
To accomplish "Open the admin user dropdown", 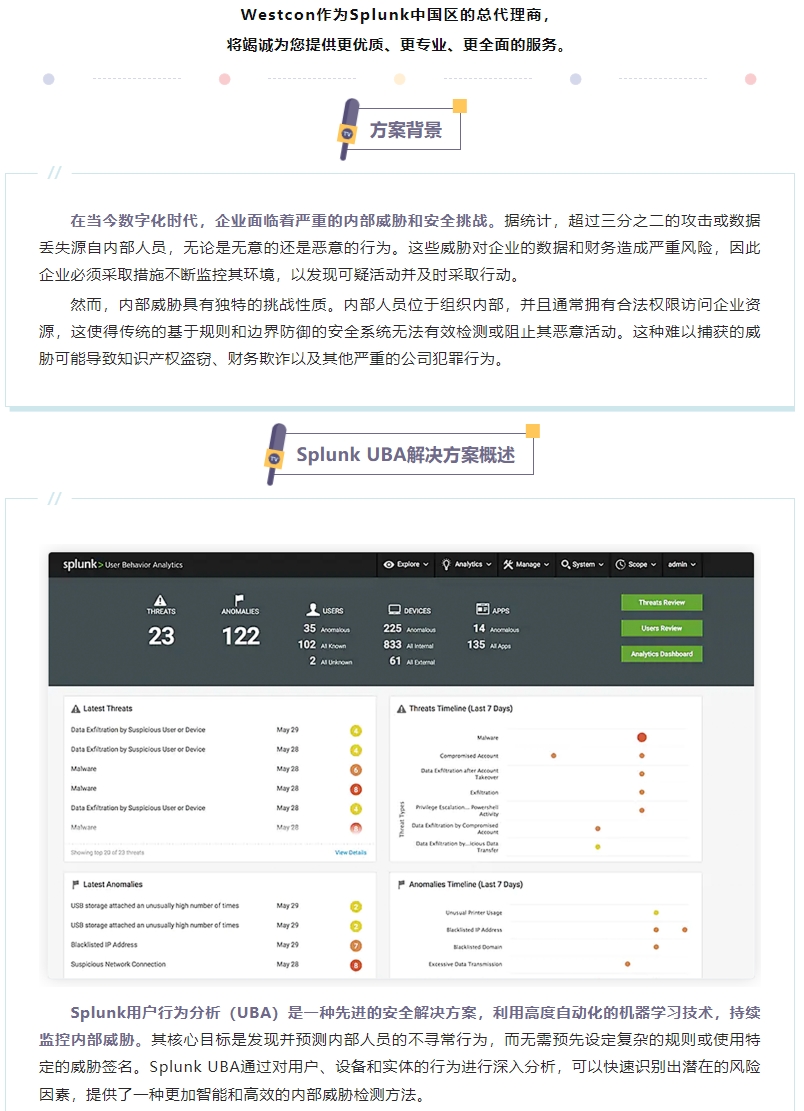I will click(x=681, y=565).
